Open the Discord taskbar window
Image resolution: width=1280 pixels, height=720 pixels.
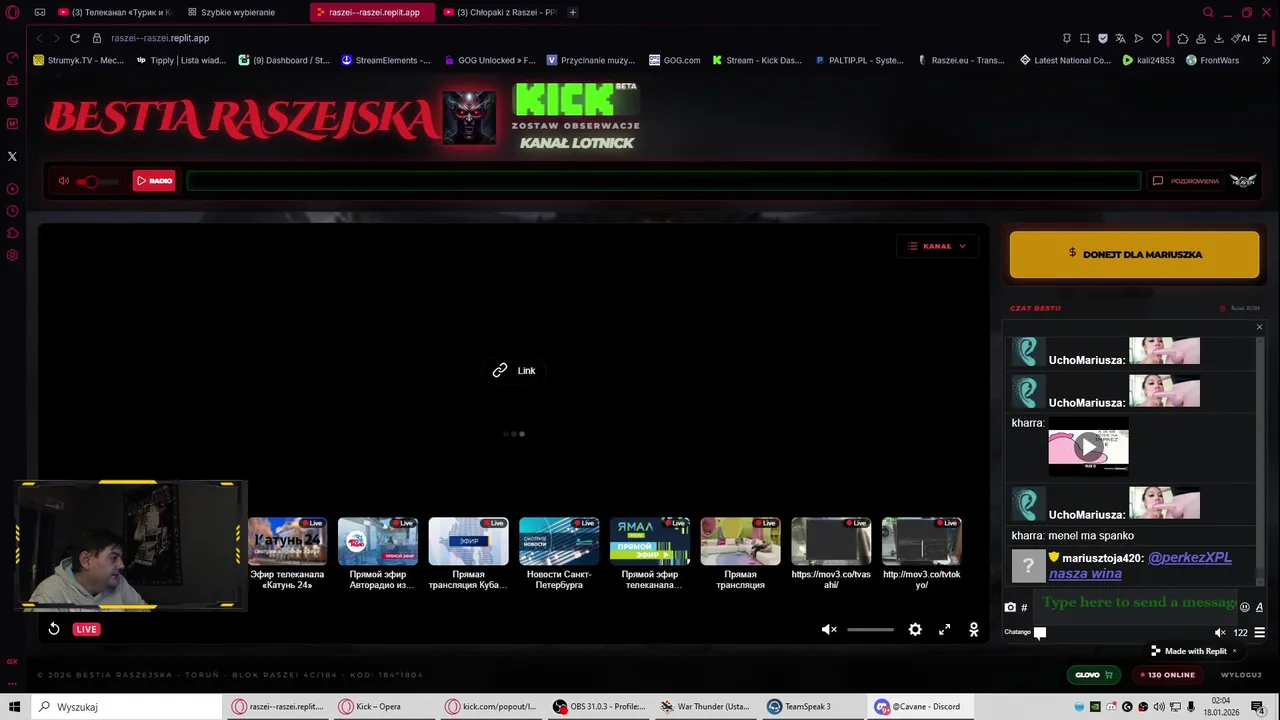coord(918,706)
